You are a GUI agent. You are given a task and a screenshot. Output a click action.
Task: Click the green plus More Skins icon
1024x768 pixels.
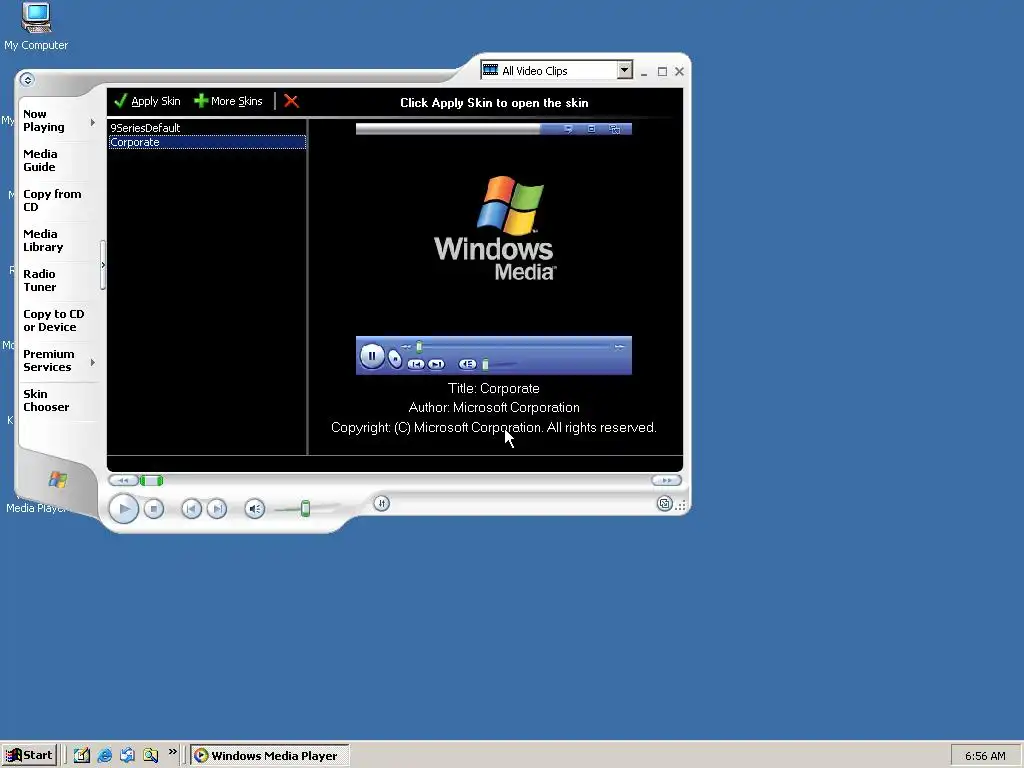click(x=201, y=101)
